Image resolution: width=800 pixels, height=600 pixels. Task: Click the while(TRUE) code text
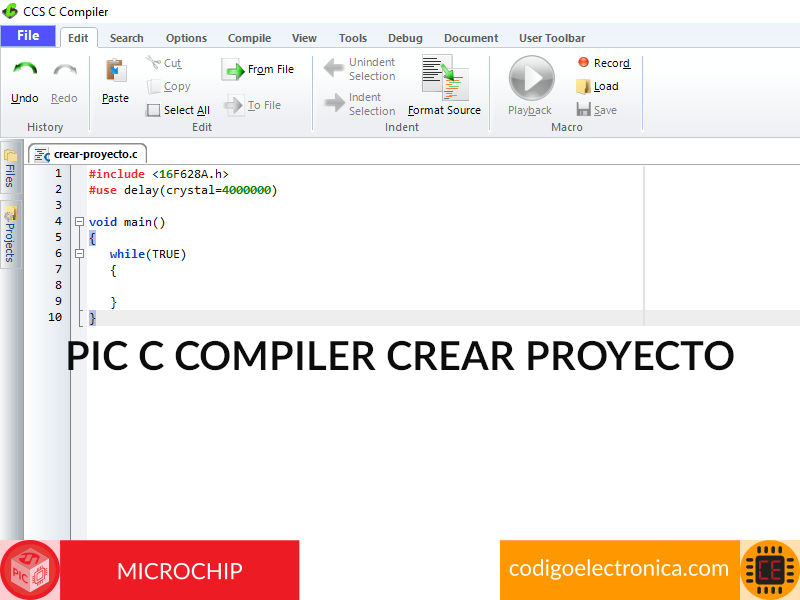pos(148,254)
